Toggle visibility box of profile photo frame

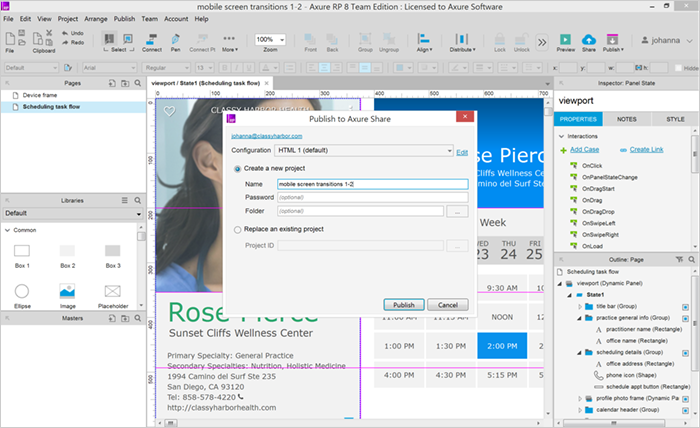click(685, 399)
